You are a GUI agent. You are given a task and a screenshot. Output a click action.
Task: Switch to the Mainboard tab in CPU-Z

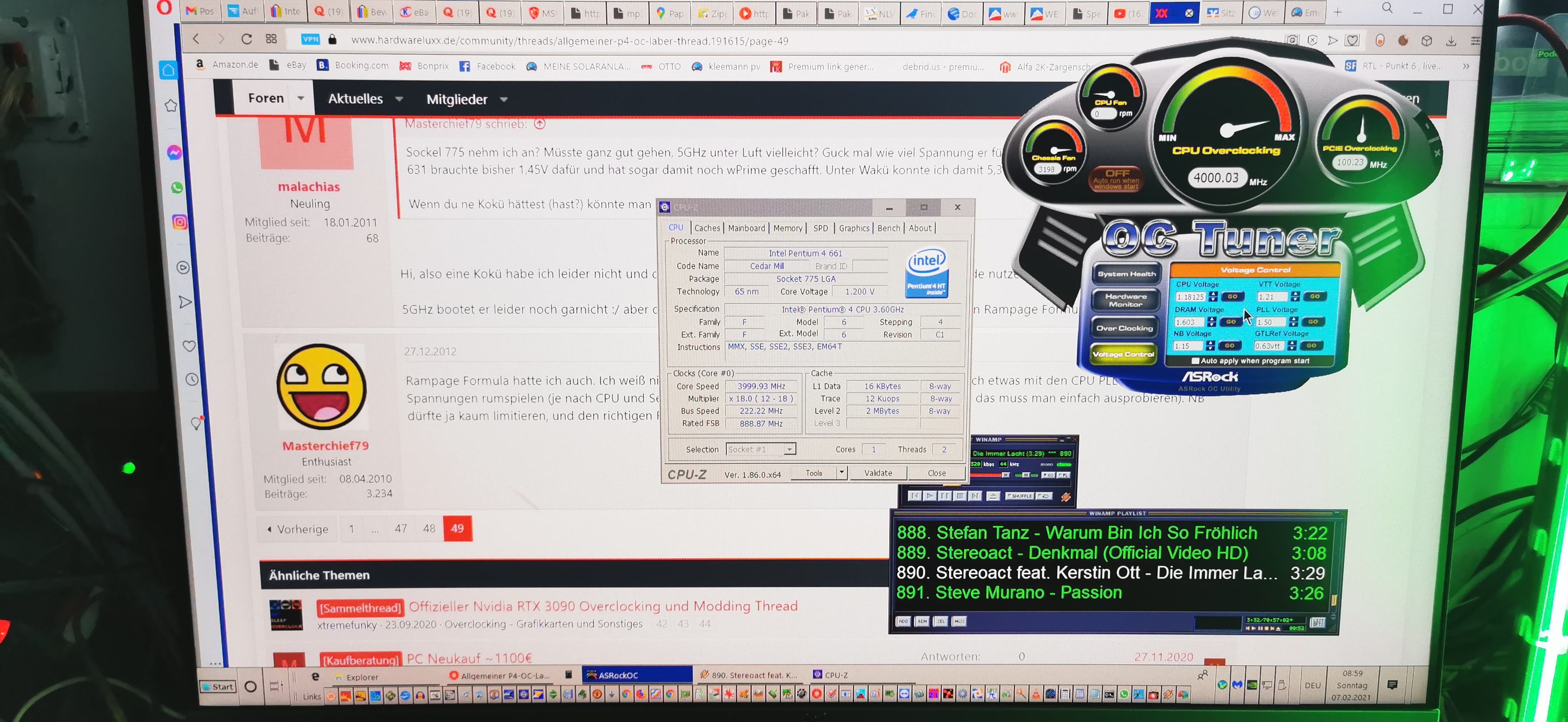coord(747,228)
